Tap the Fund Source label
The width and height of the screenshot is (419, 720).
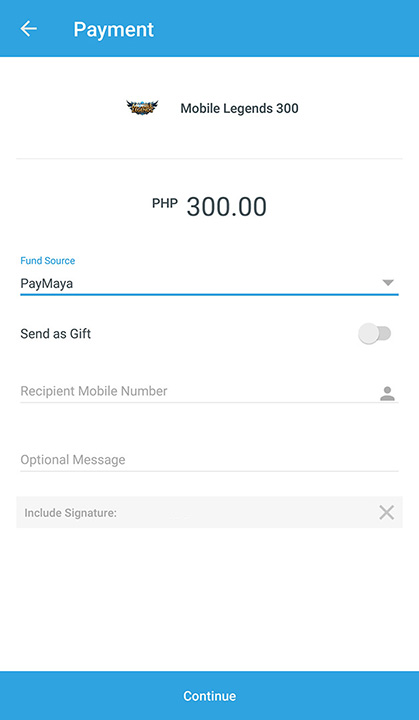pos(47,261)
